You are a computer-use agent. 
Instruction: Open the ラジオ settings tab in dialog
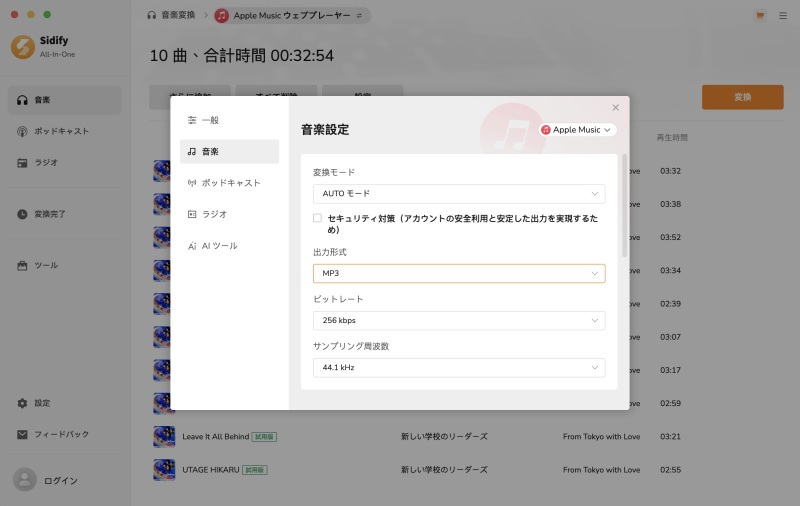click(x=229, y=214)
